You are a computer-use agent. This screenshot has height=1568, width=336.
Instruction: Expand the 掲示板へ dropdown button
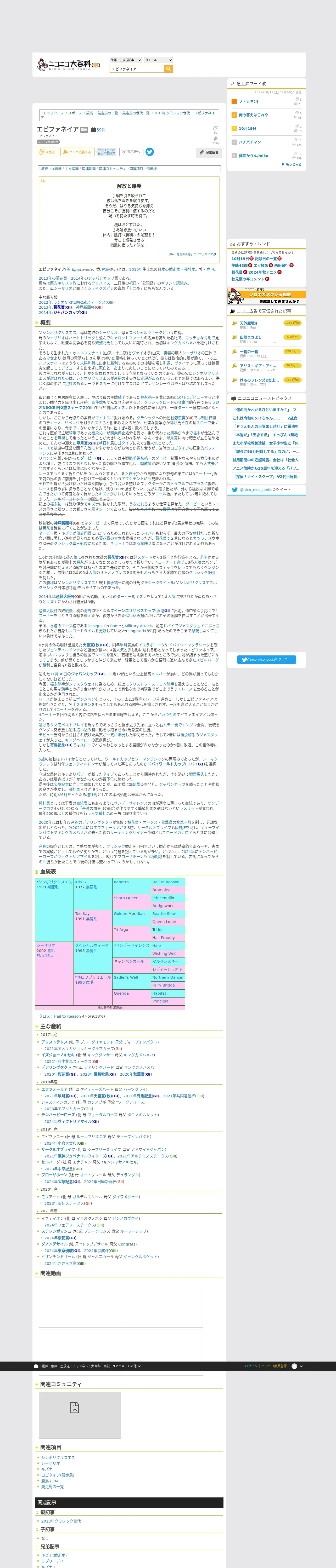131,152
